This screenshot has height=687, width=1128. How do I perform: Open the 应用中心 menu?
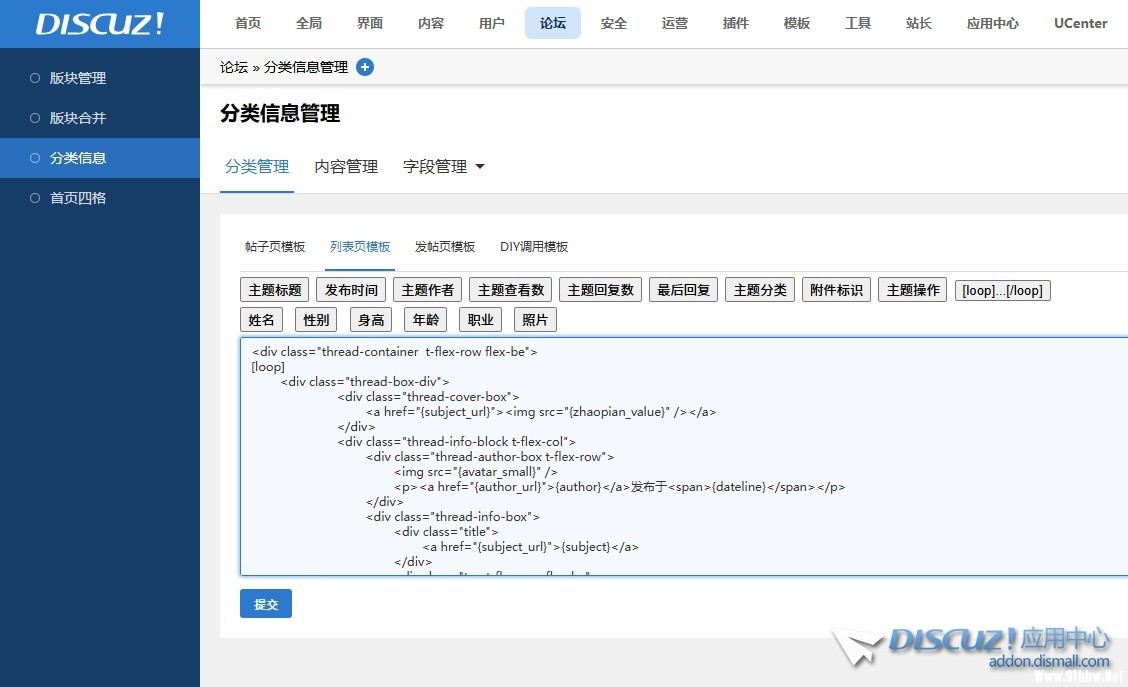coord(992,23)
